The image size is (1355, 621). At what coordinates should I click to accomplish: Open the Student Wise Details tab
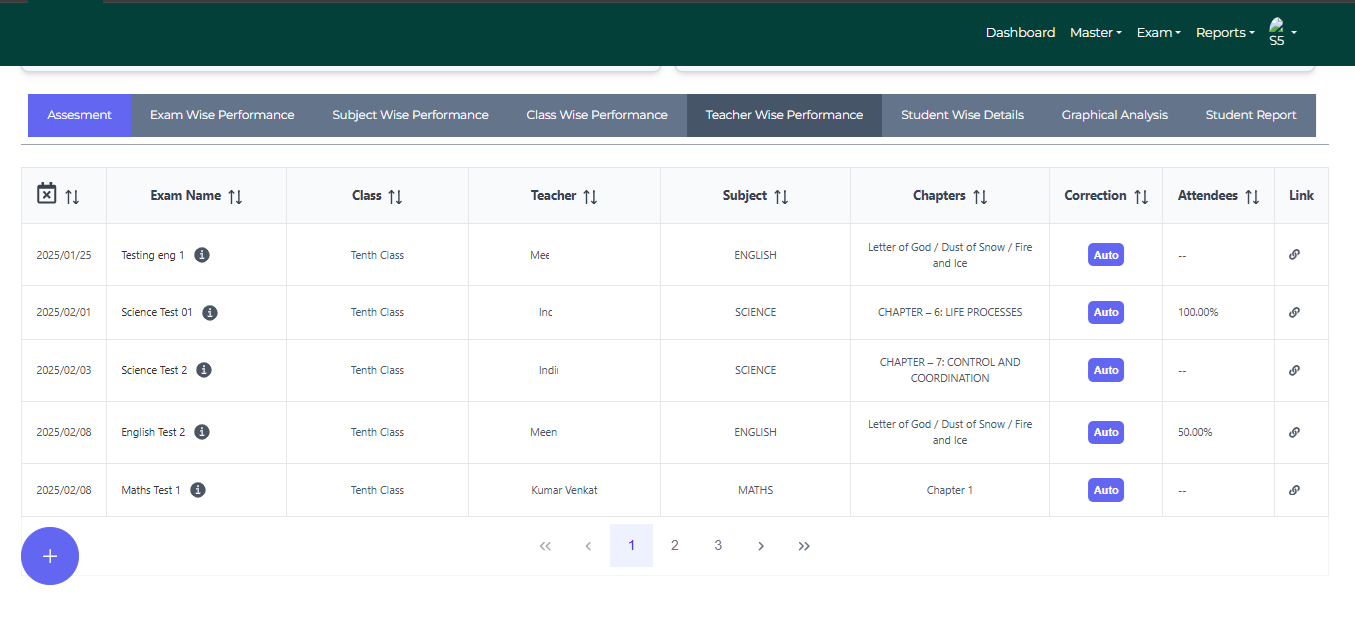tap(962, 115)
